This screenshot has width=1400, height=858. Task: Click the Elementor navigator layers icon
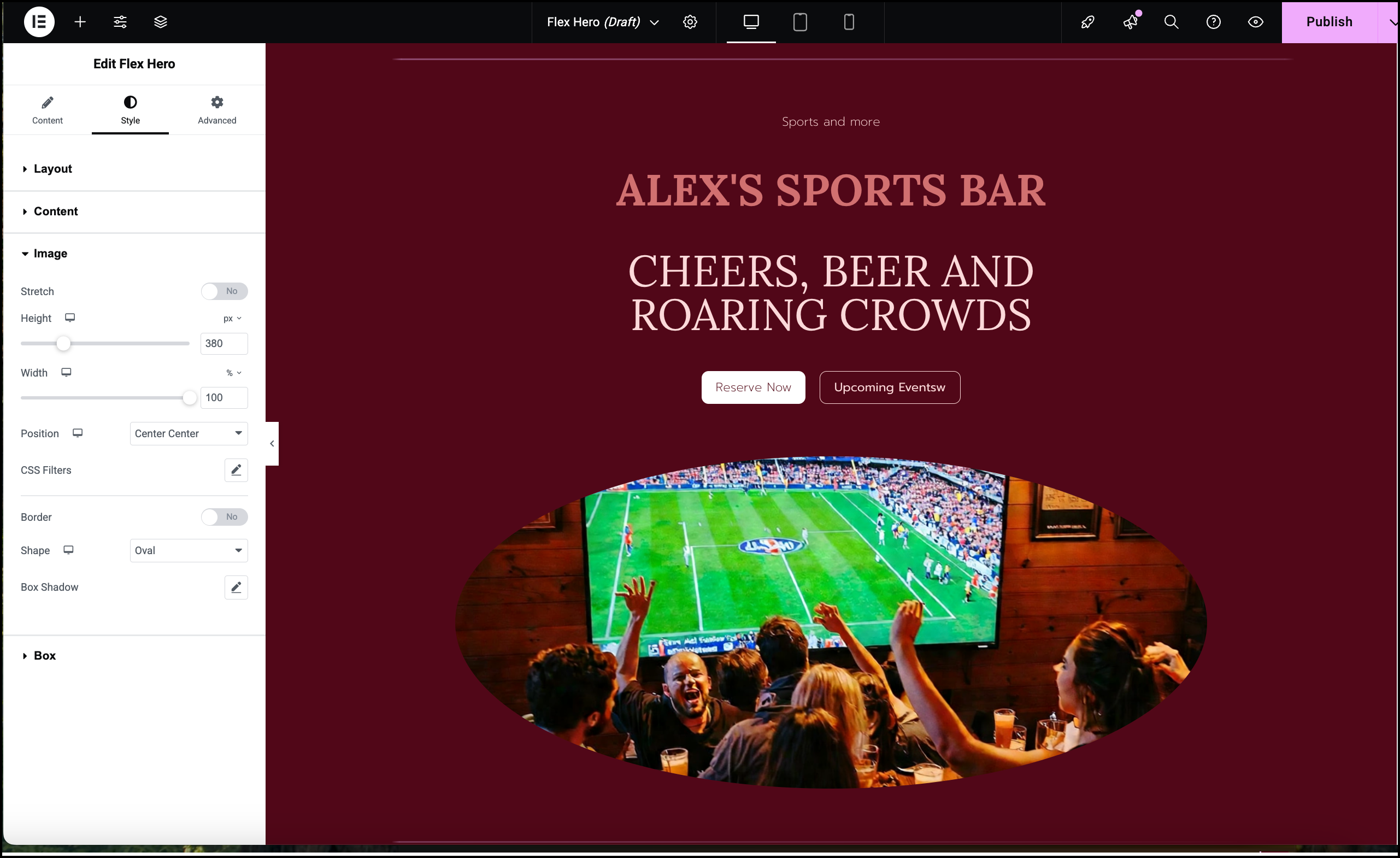(159, 22)
